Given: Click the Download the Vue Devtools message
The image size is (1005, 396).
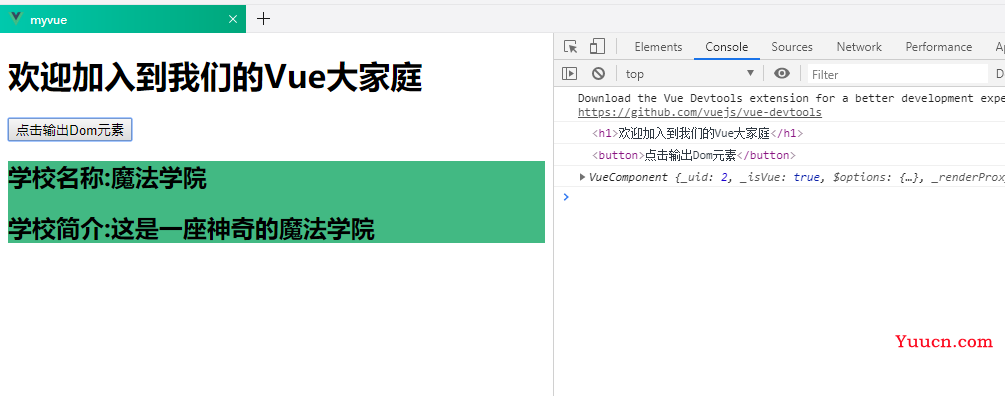Looking at the screenshot, I should coord(791,98).
